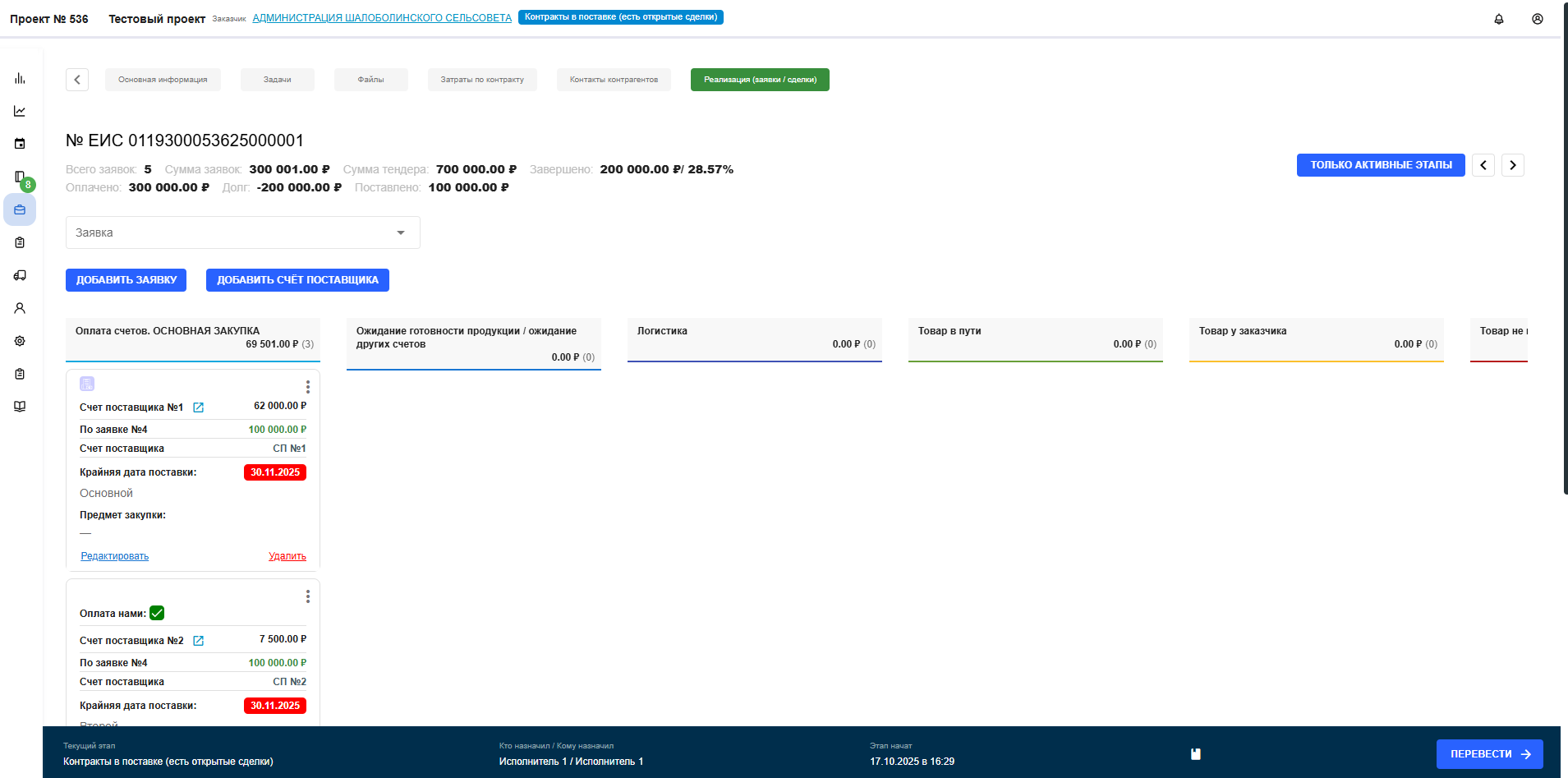
Task: Click Исполнитель 1 / Исполнитель 1 in bottom bar
Action: coord(571,762)
